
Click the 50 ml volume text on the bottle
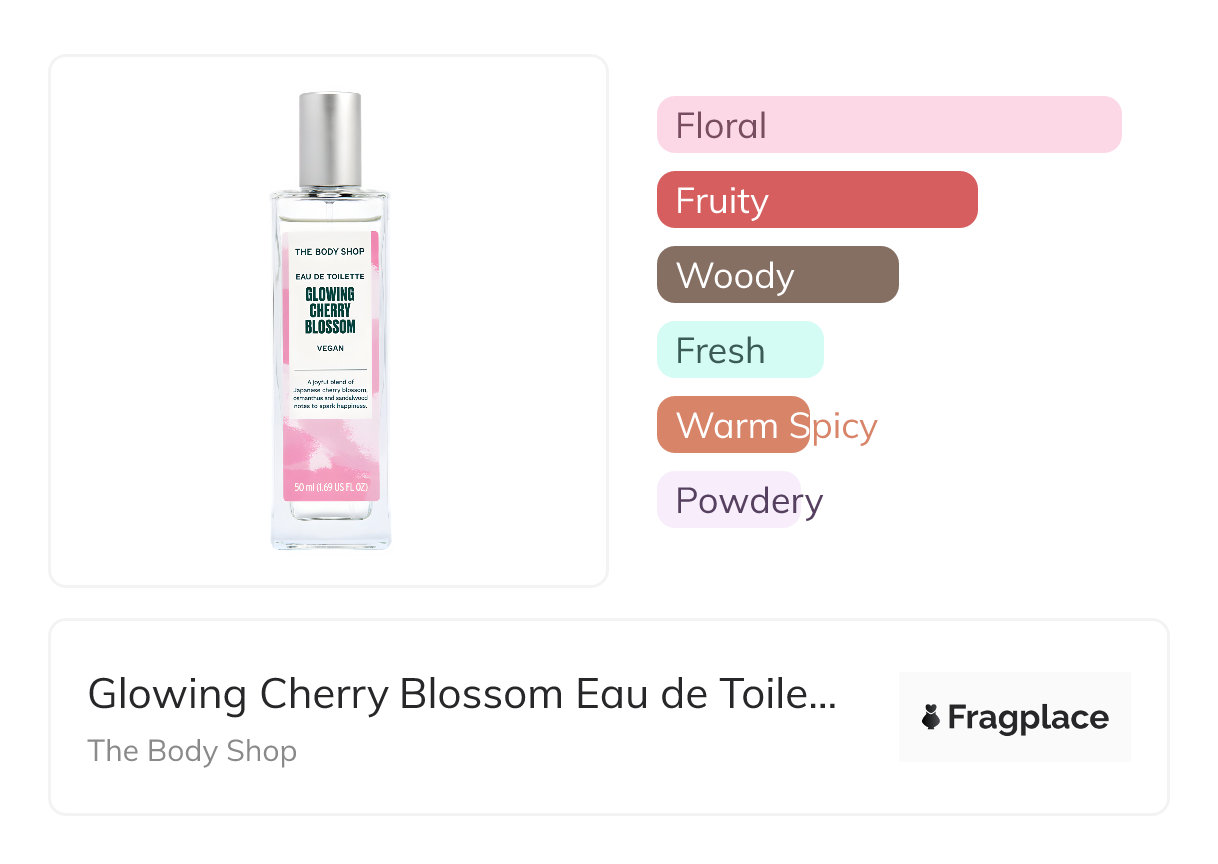coord(330,488)
